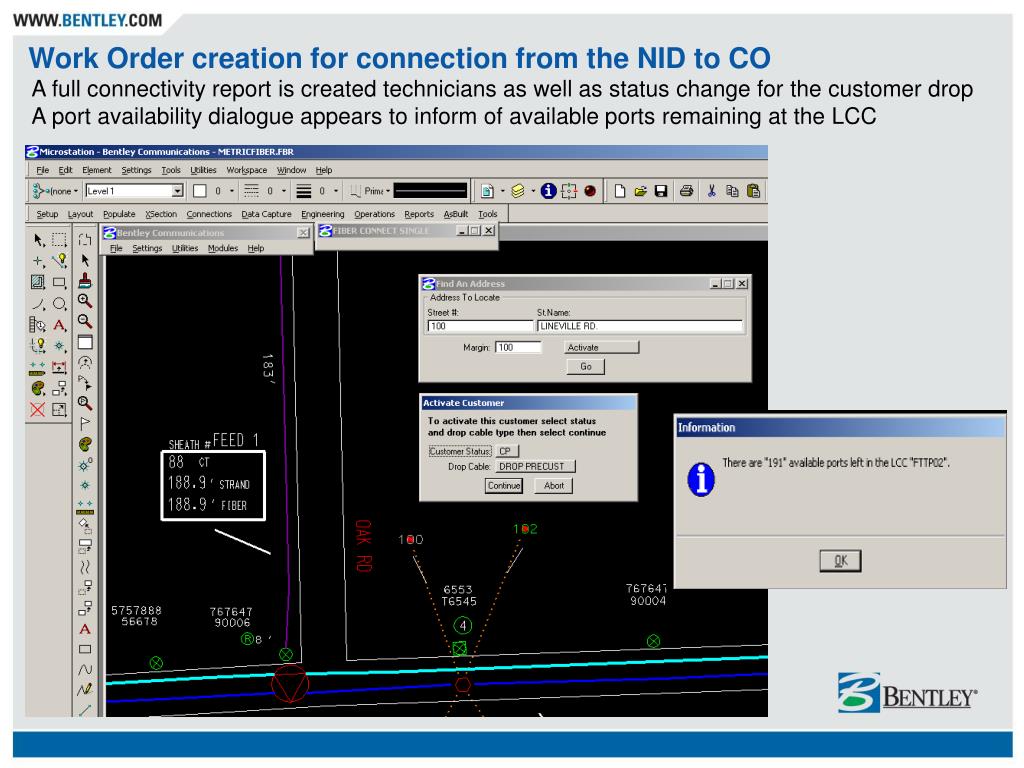Click the red X Delete Element tool
Screen dimensions: 1024x768
tap(38, 409)
